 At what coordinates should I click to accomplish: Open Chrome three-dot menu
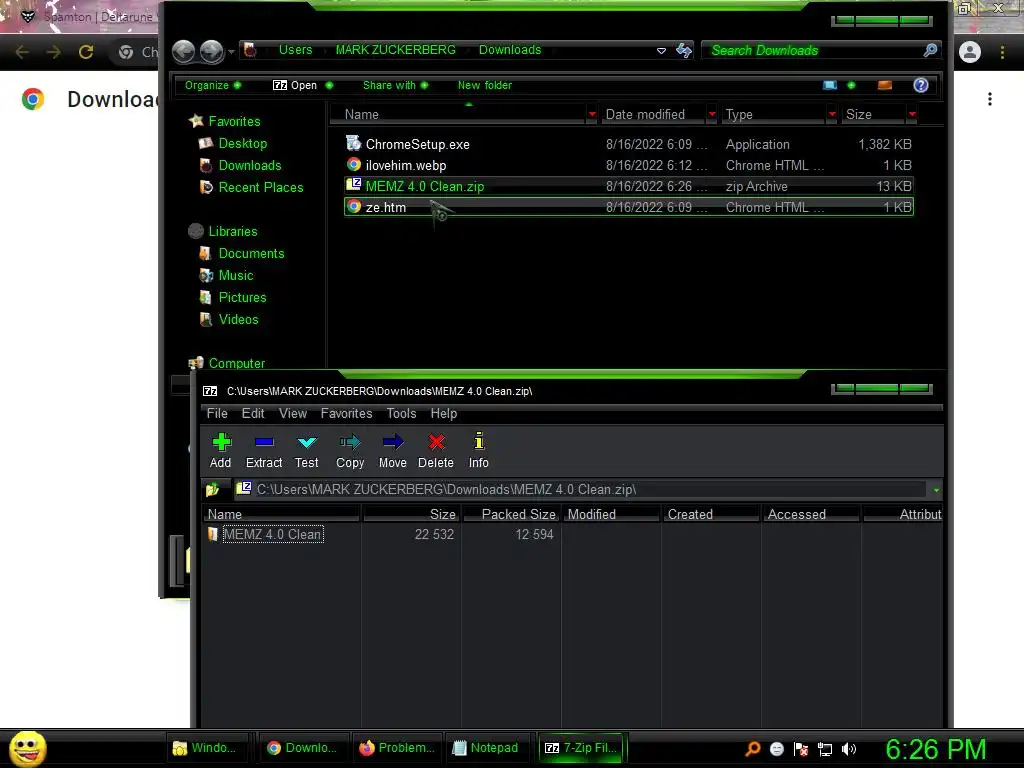click(1002, 52)
